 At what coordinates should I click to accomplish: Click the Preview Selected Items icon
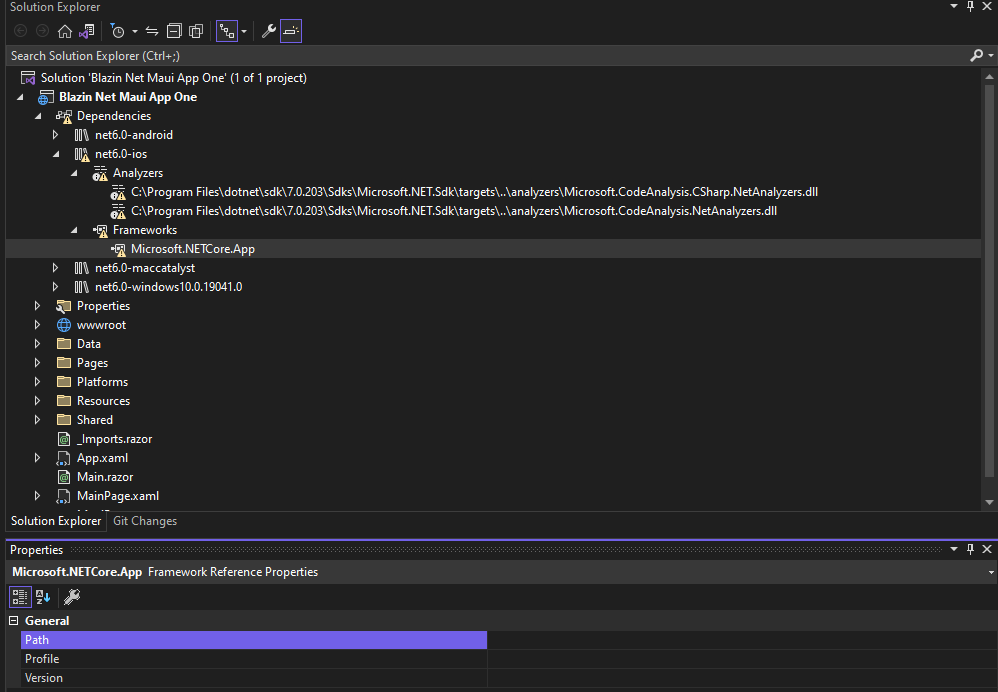click(x=290, y=31)
